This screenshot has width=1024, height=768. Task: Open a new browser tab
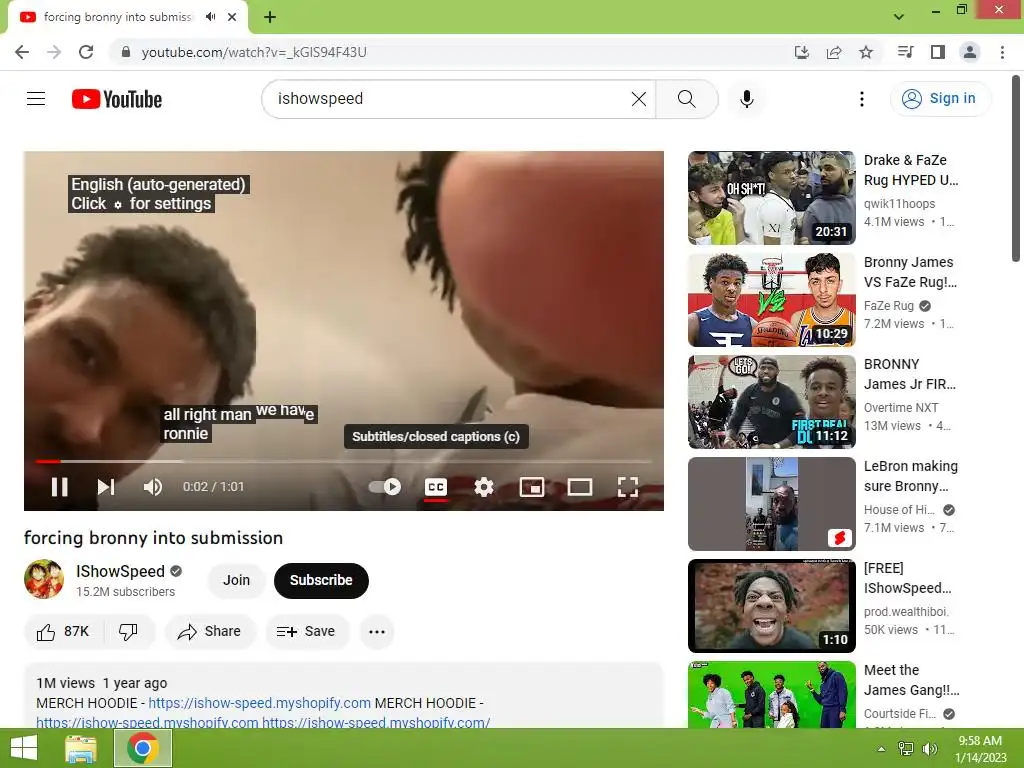[x=270, y=17]
